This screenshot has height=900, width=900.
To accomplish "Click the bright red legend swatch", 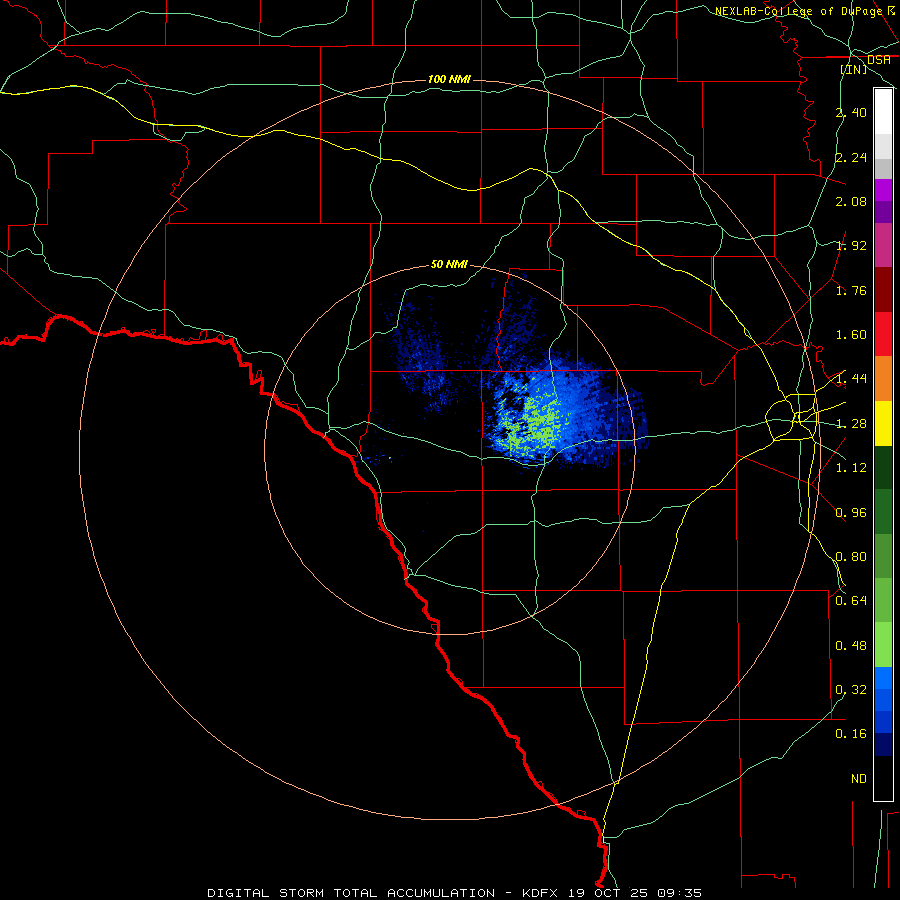I will point(883,334).
